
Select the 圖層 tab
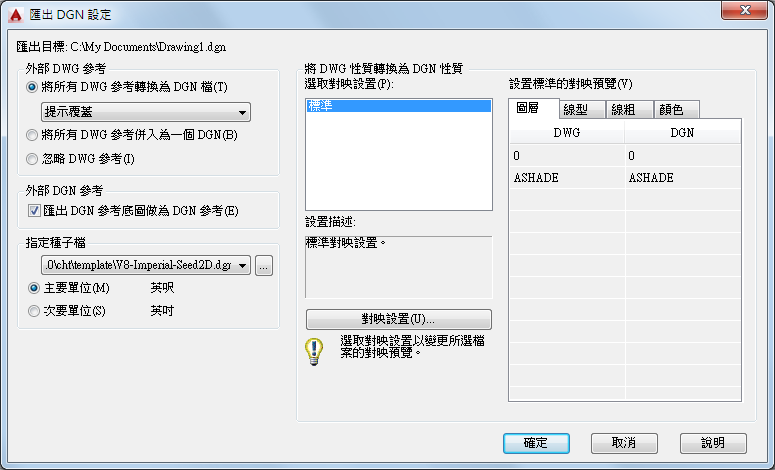pos(534,108)
